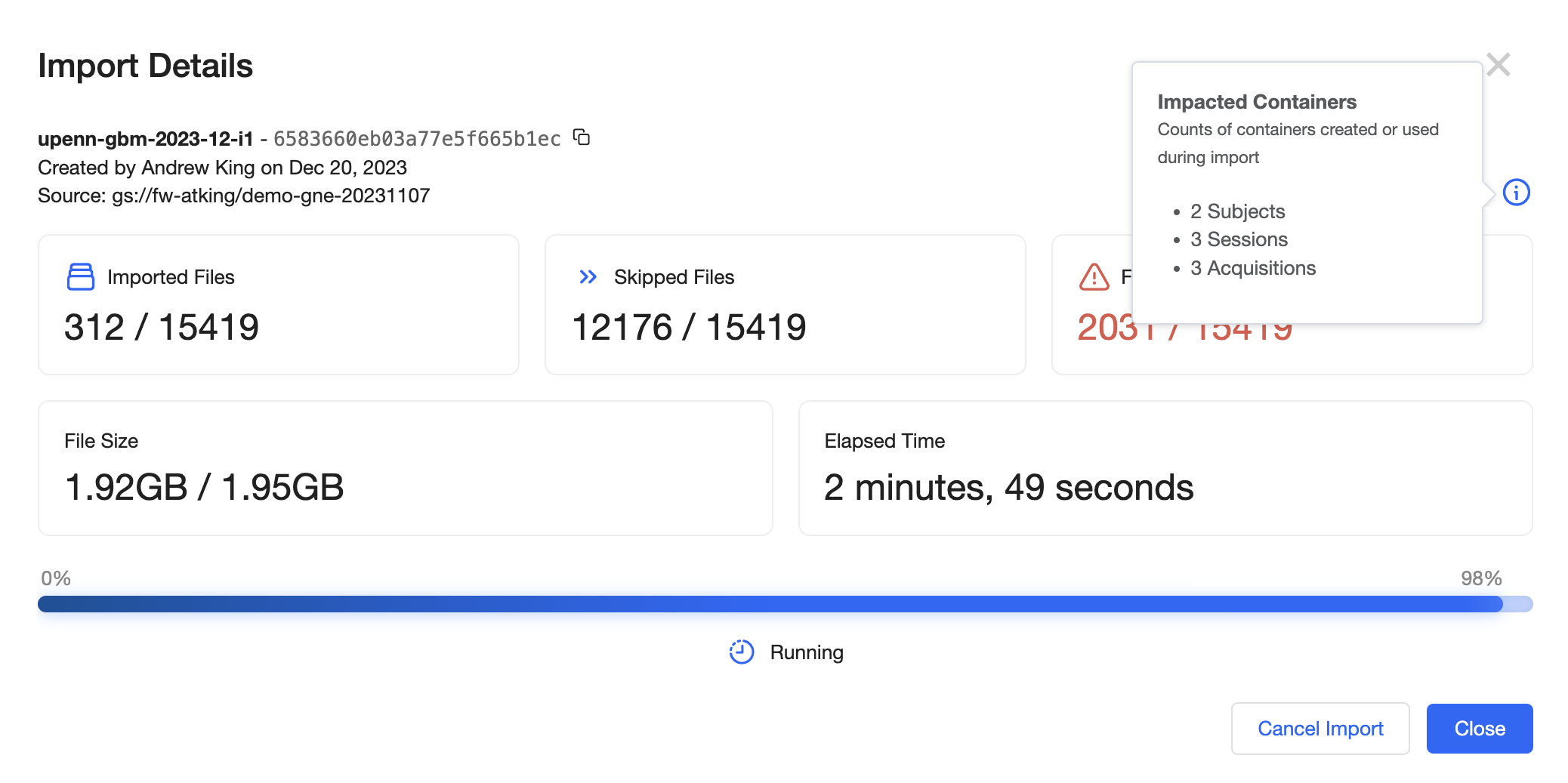Click Cancel Import
This screenshot has width=1568, height=783.
point(1320,728)
